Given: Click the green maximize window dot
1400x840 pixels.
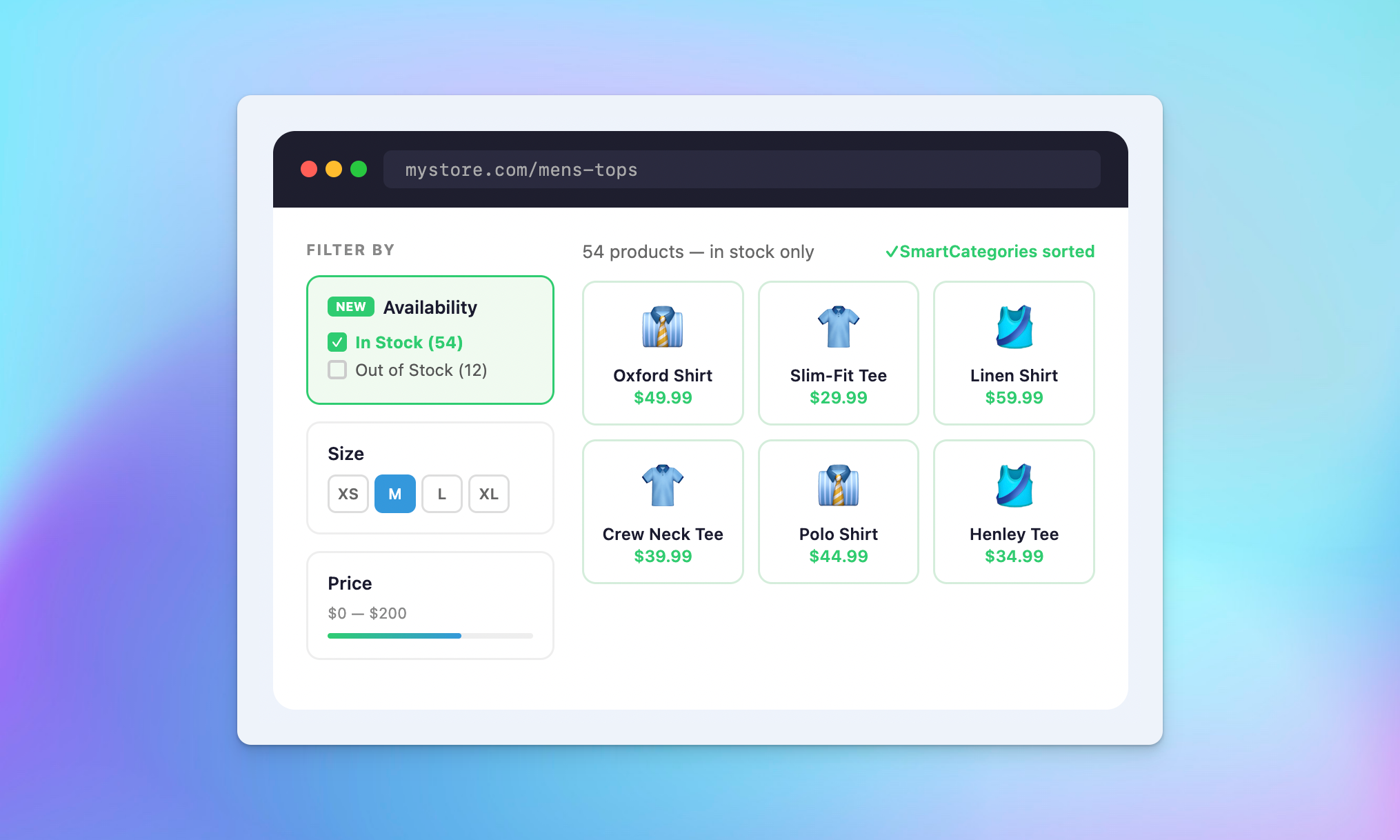Looking at the screenshot, I should (359, 170).
